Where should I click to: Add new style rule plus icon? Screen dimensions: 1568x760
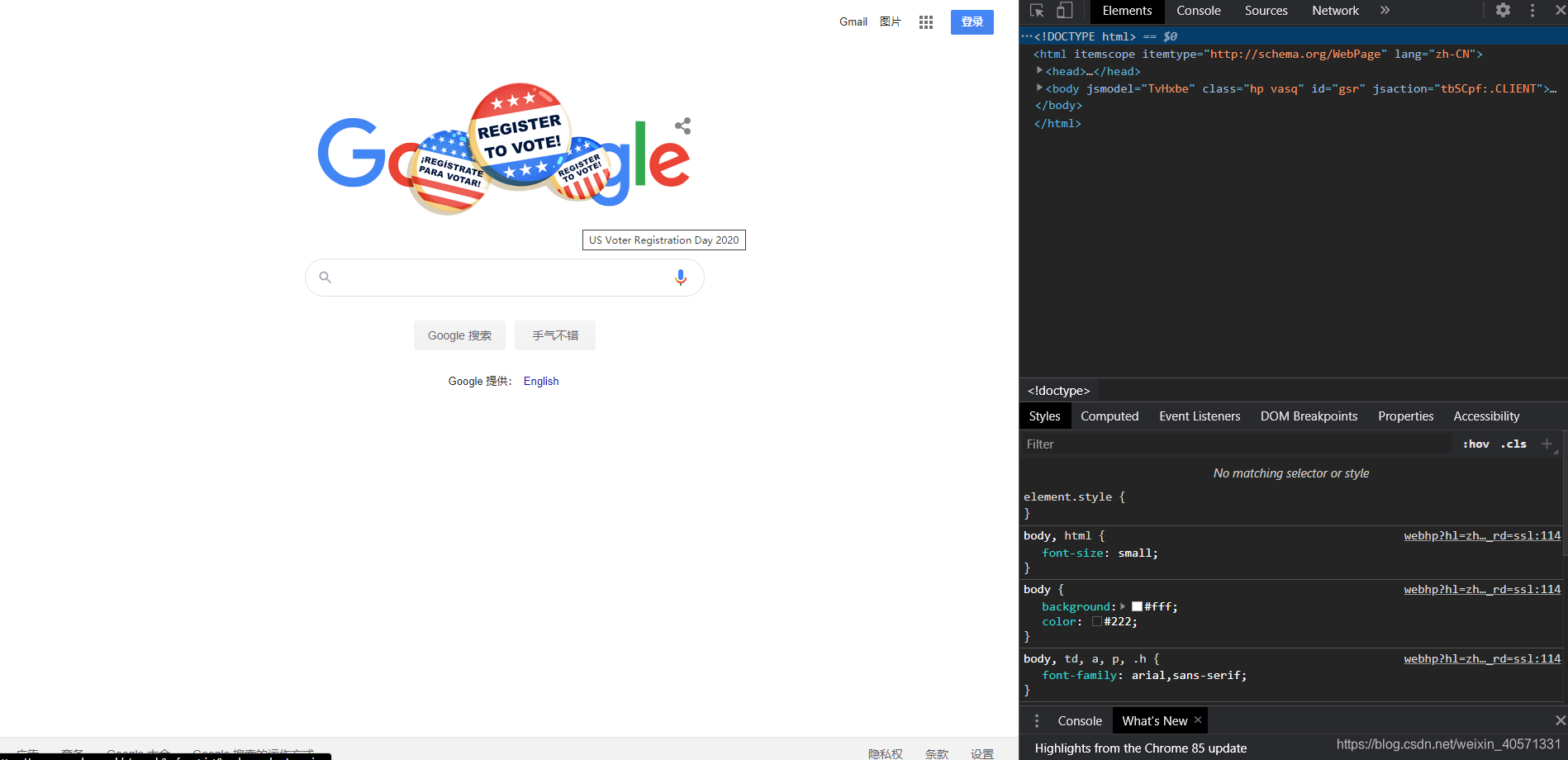click(x=1547, y=444)
